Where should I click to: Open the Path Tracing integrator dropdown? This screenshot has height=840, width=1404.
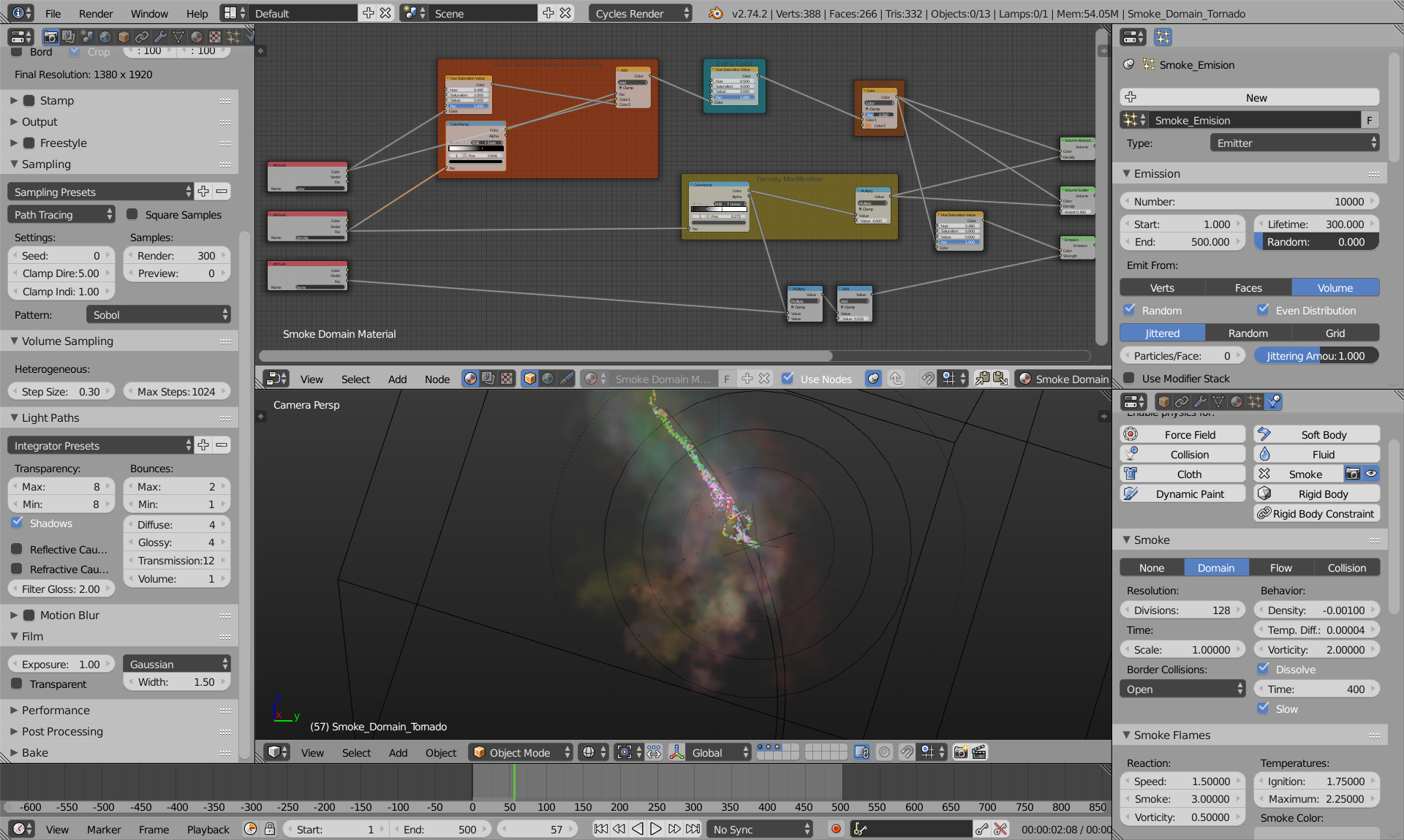click(61, 214)
